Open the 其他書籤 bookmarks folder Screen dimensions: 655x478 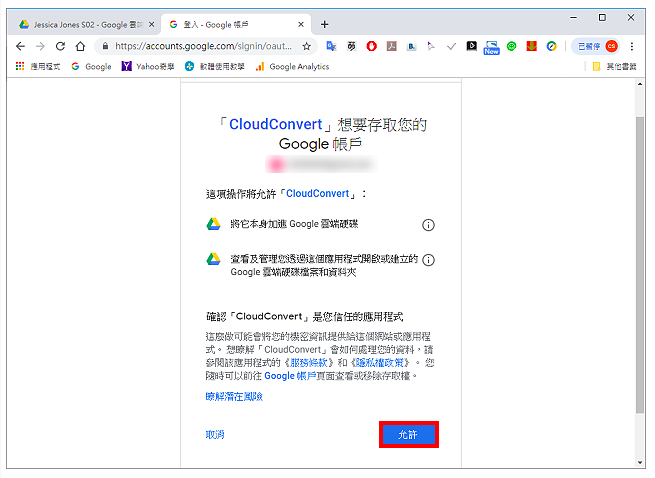point(614,66)
